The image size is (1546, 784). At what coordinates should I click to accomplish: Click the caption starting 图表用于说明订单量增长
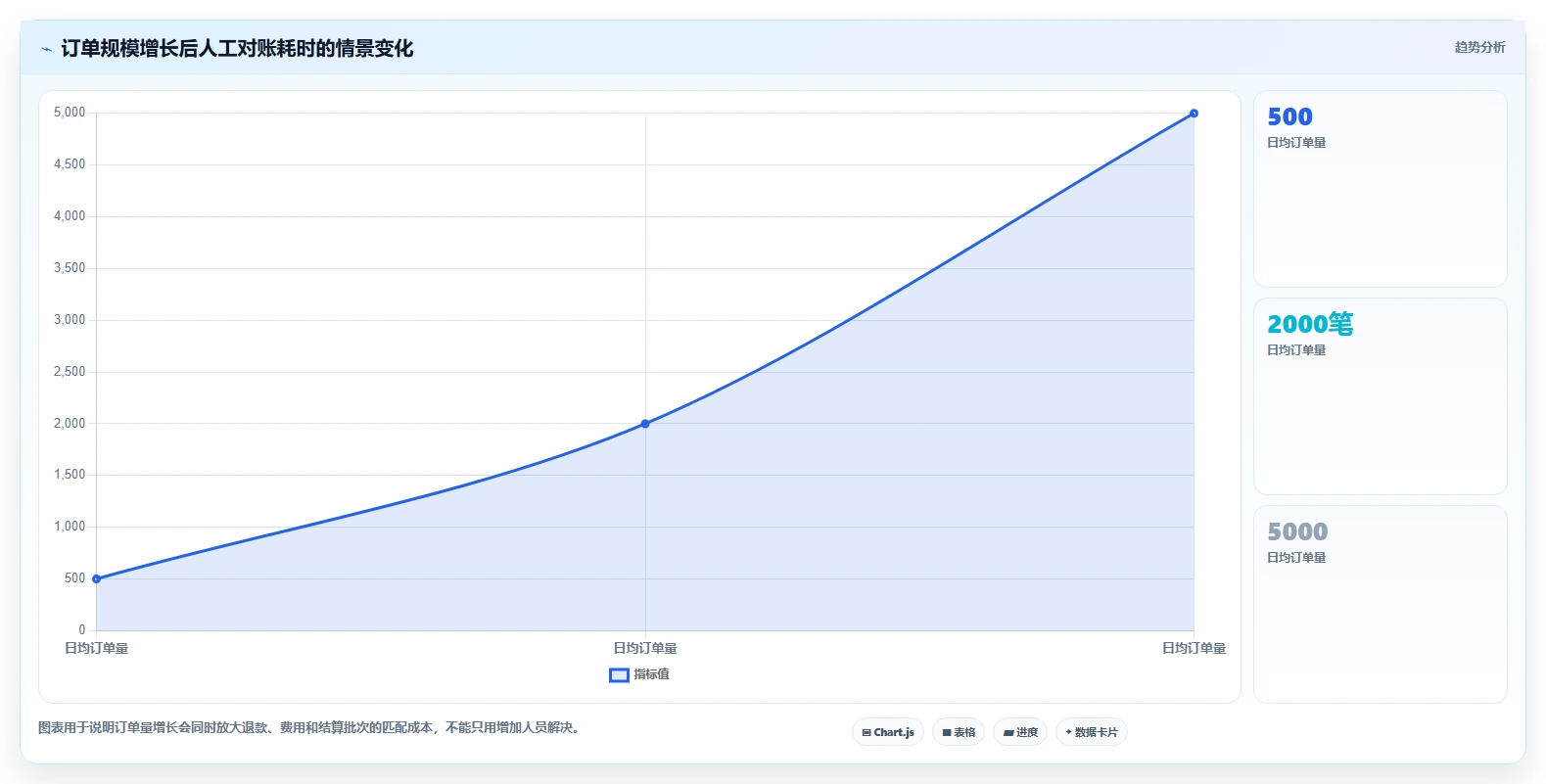click(311, 728)
